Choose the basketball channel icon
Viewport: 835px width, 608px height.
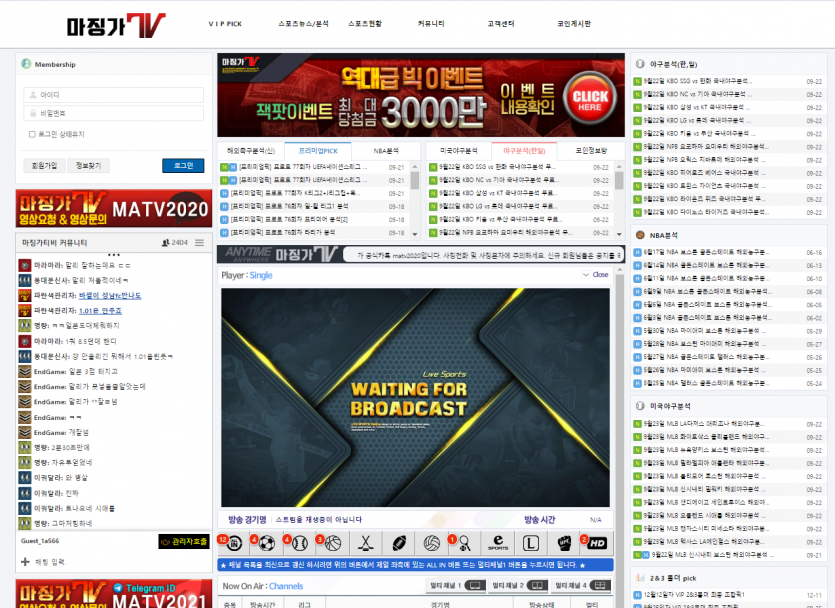click(x=333, y=543)
